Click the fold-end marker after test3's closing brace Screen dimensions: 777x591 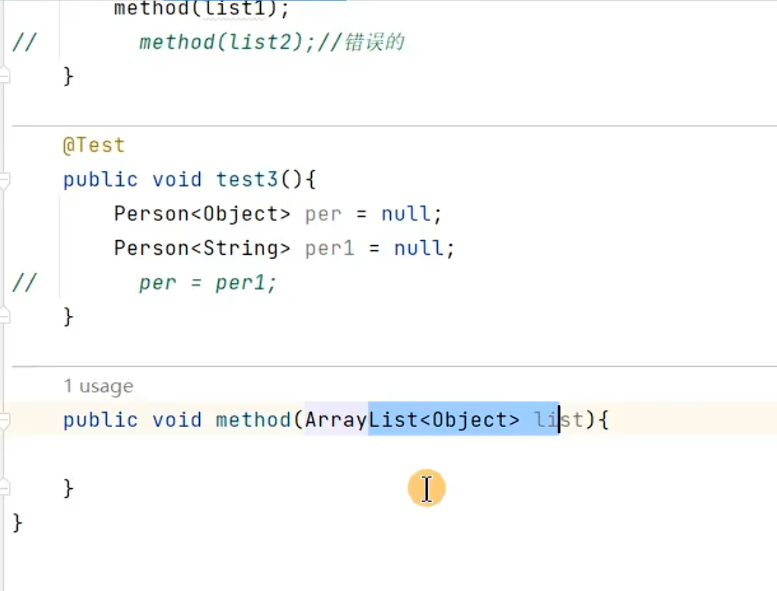point(5,316)
